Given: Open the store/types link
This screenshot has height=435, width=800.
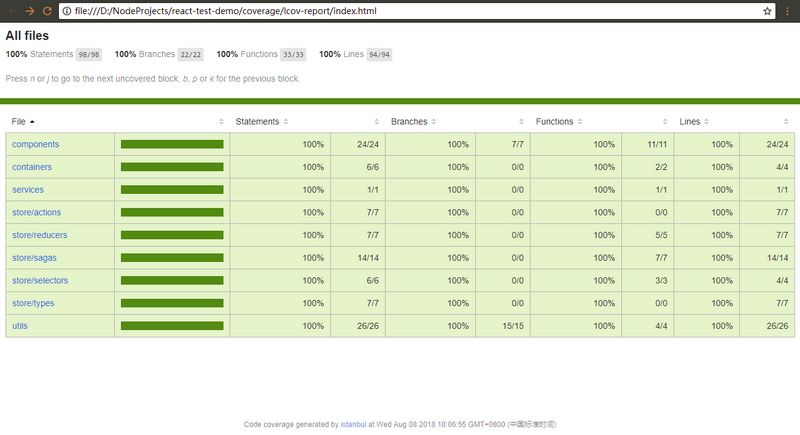Looking at the screenshot, I should [33, 303].
